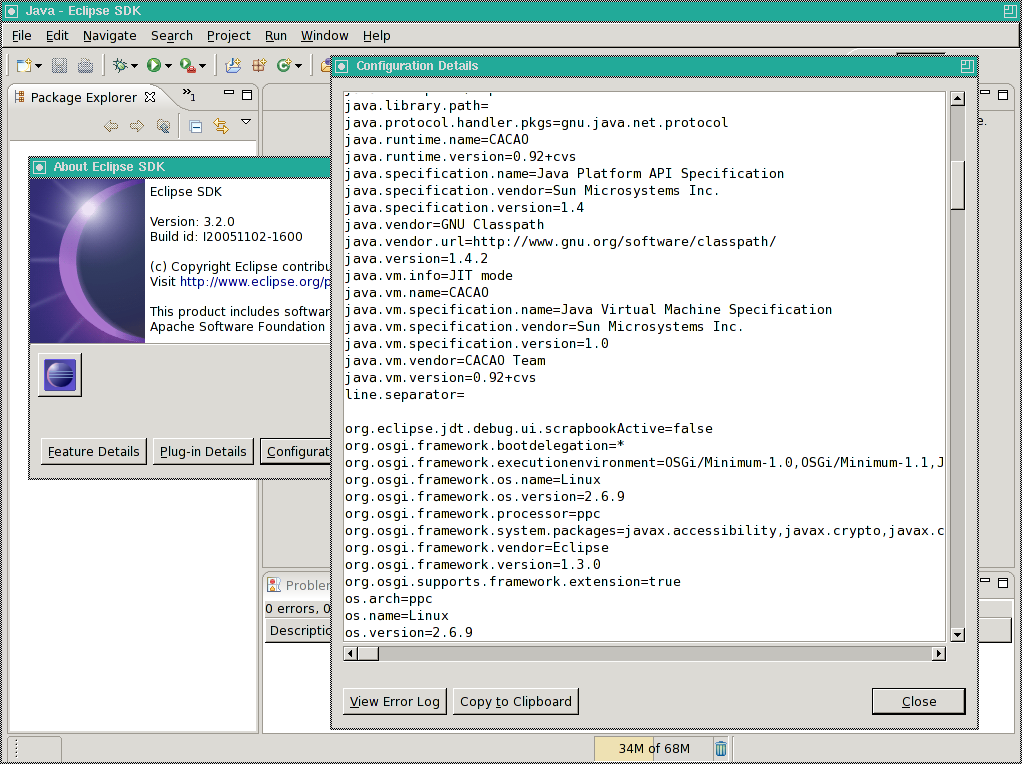Show hidden tabs list next to Package Explorer
Viewport: 1022px width, 764px height.
point(189,95)
